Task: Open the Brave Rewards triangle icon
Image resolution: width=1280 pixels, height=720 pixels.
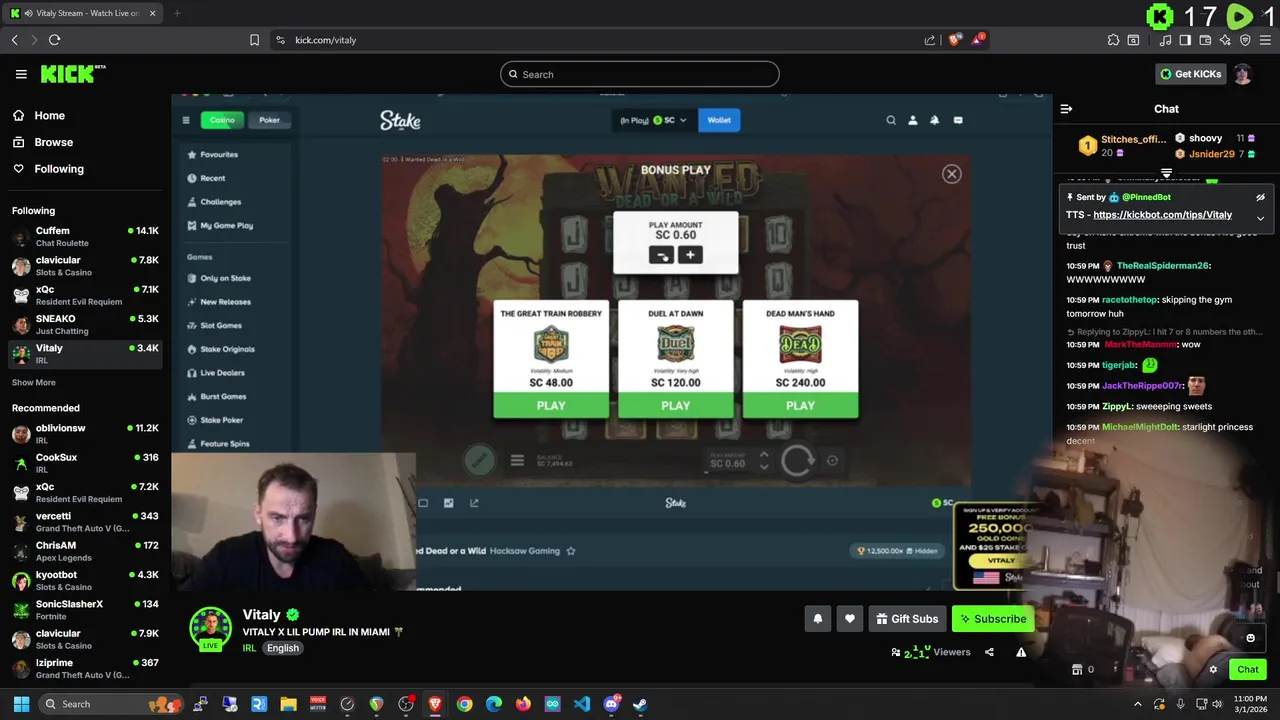Action: point(978,40)
